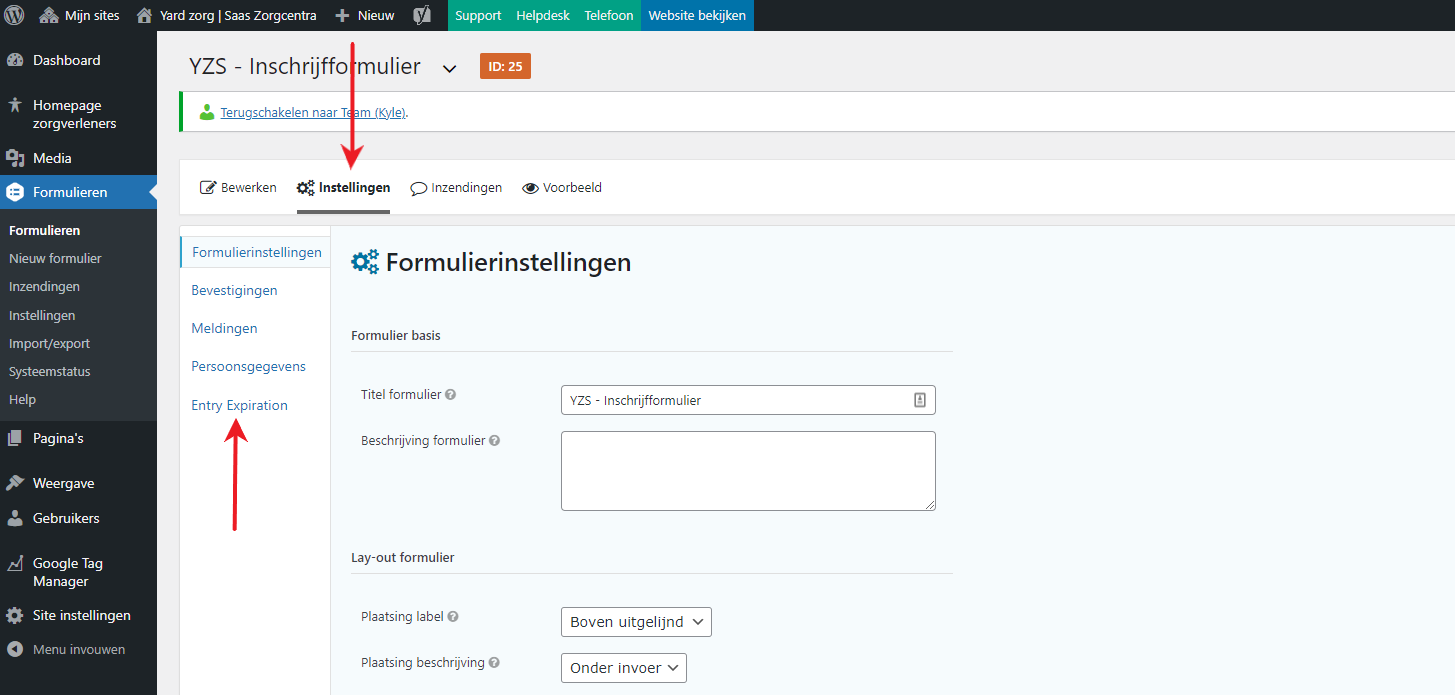Screen dimensions: 1455x695
Task: Click Homepage zorgverleners accessibility icon
Action: pos(15,105)
